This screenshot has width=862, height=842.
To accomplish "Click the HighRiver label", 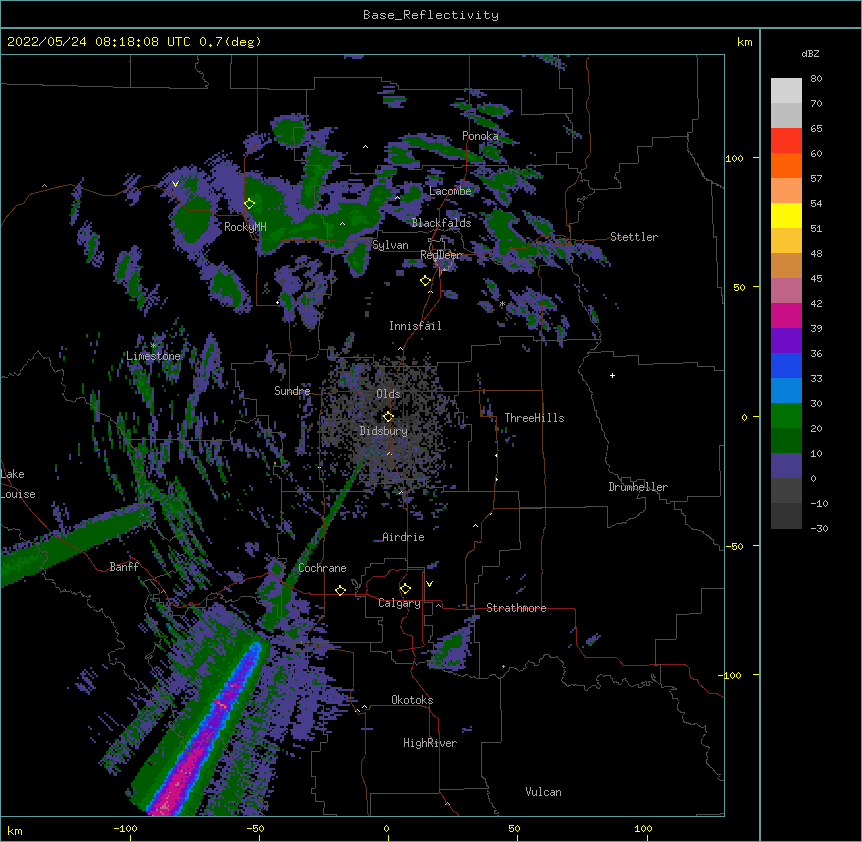I will (x=430, y=743).
